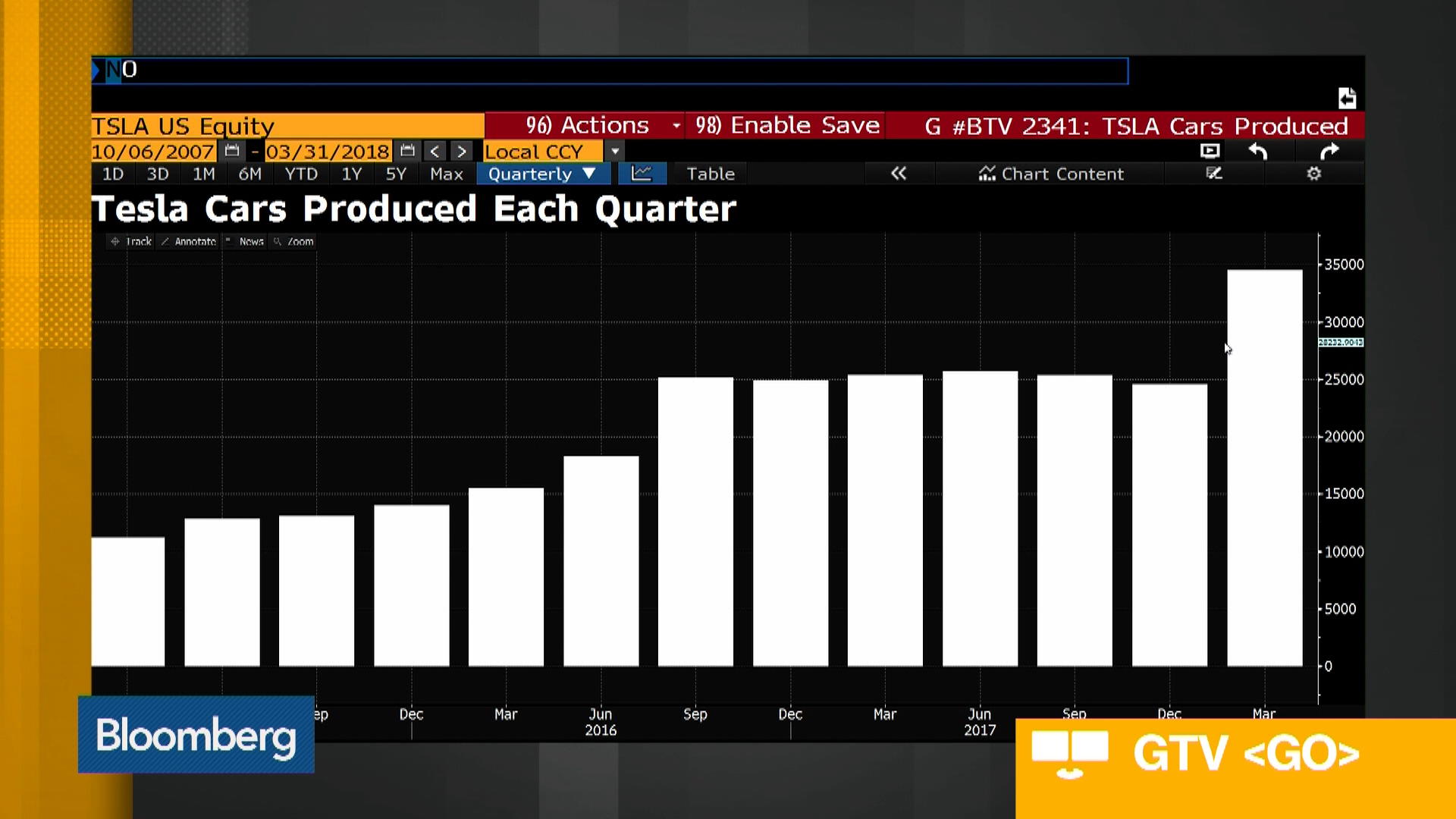Viewport: 1456px width, 819px height.
Task: Toggle the Track crosshair tool
Action: coord(132,242)
